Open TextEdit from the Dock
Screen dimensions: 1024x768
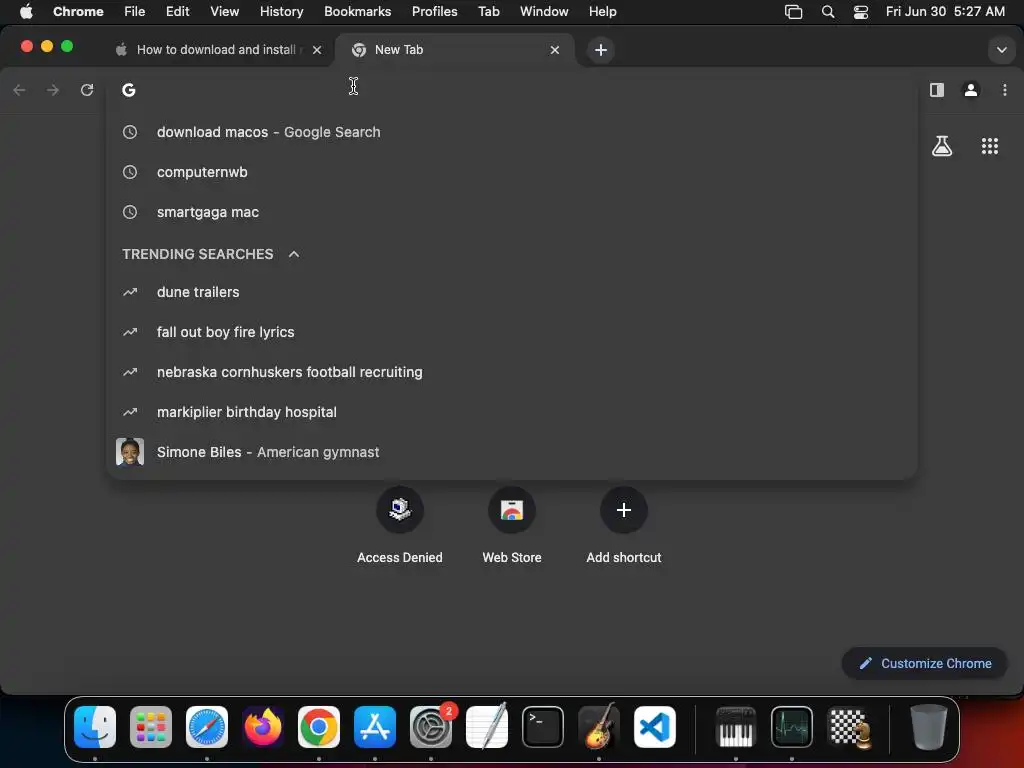(x=487, y=727)
